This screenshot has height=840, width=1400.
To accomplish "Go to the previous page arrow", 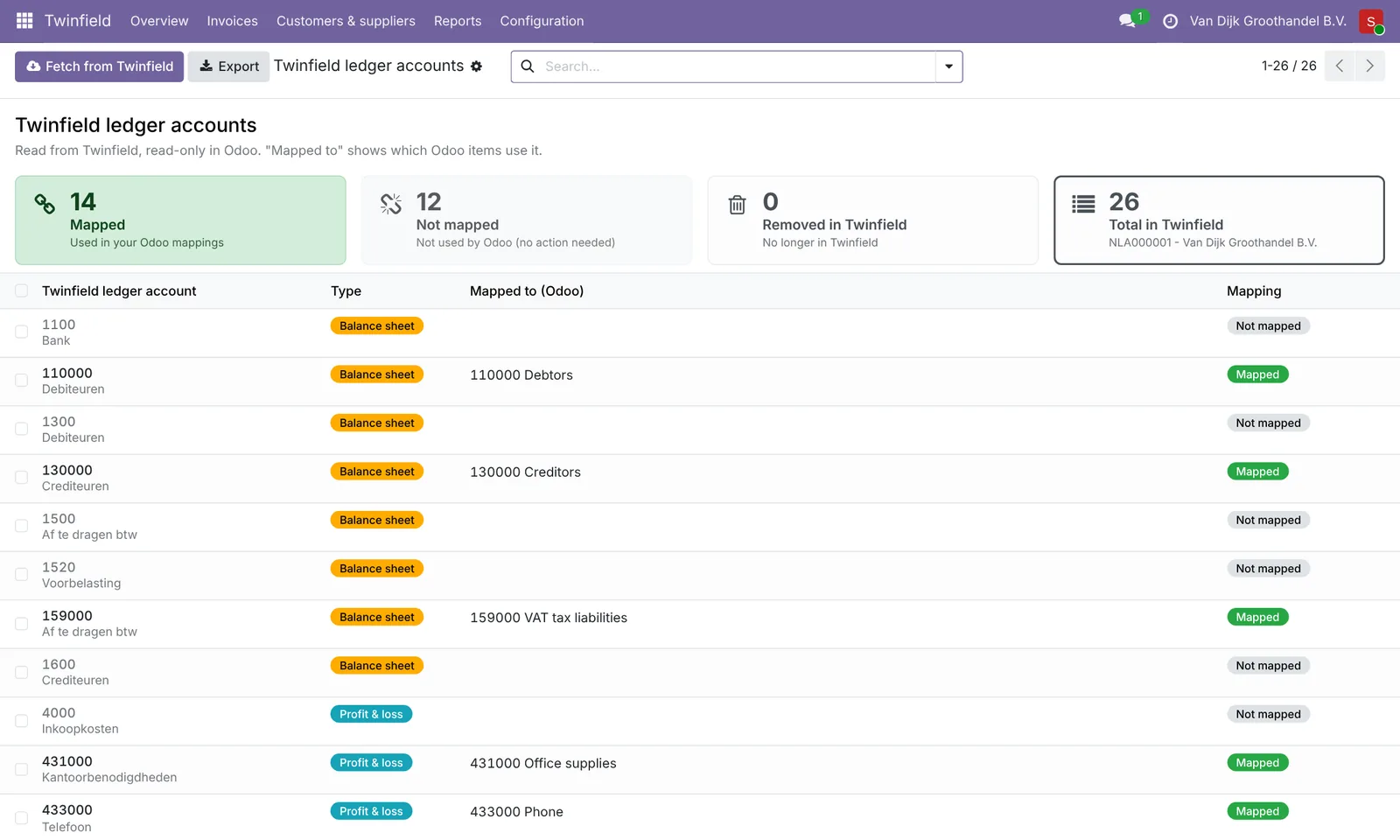I will pos(1340,66).
